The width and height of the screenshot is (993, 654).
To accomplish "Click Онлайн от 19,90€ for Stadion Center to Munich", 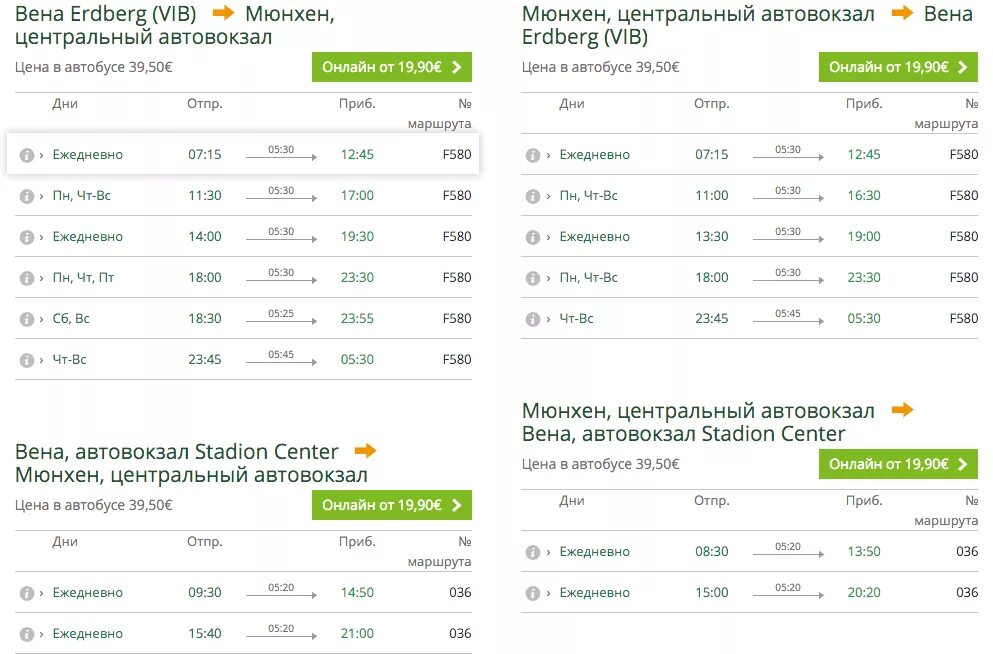I will click(x=391, y=505).
